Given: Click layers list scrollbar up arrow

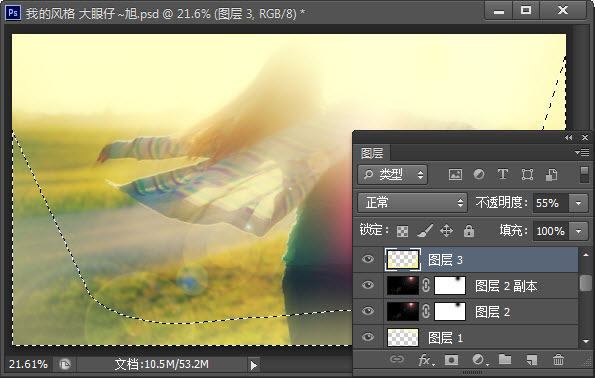Looking at the screenshot, I should pos(586,255).
